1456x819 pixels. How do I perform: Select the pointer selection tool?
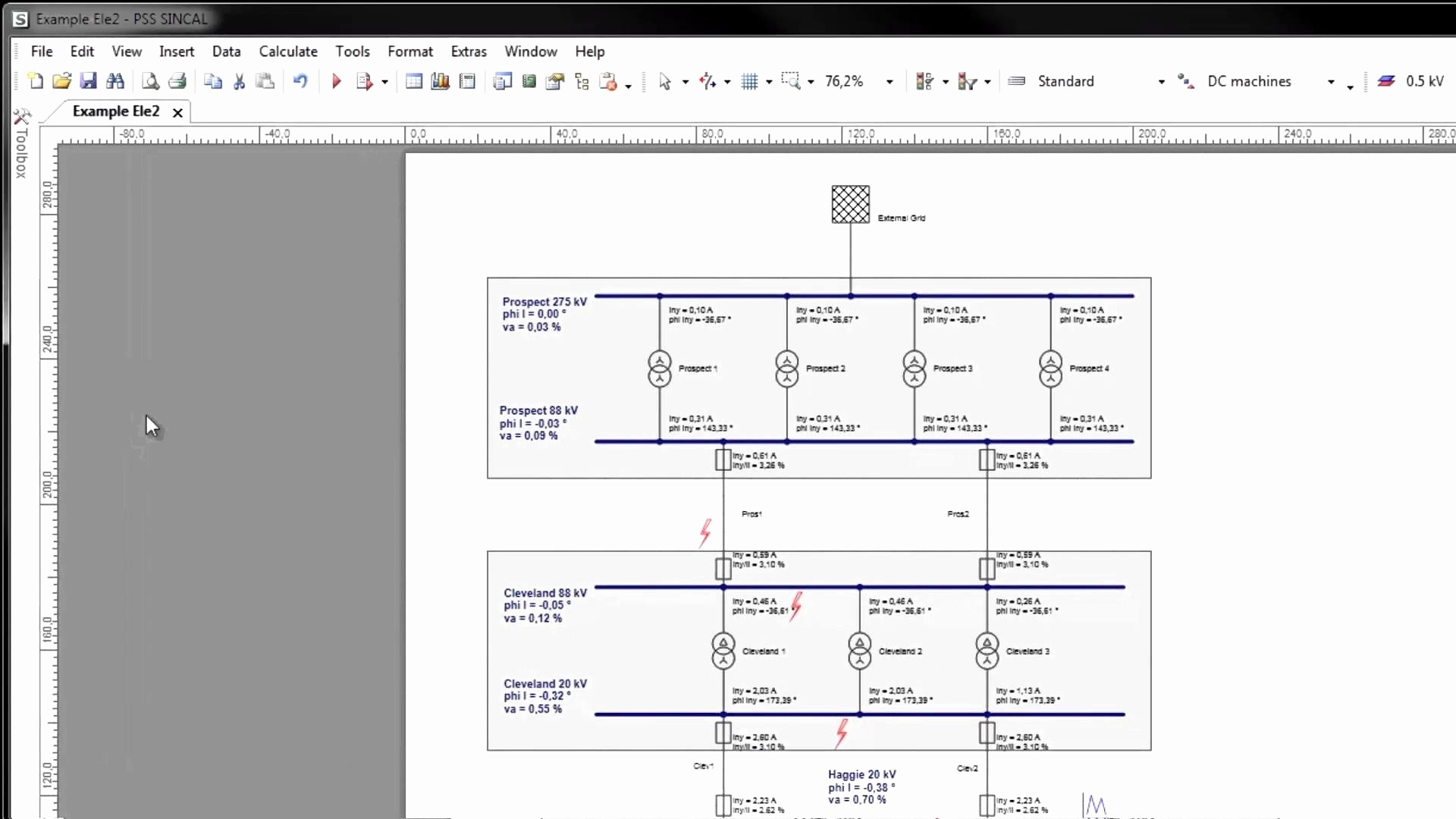[x=665, y=81]
